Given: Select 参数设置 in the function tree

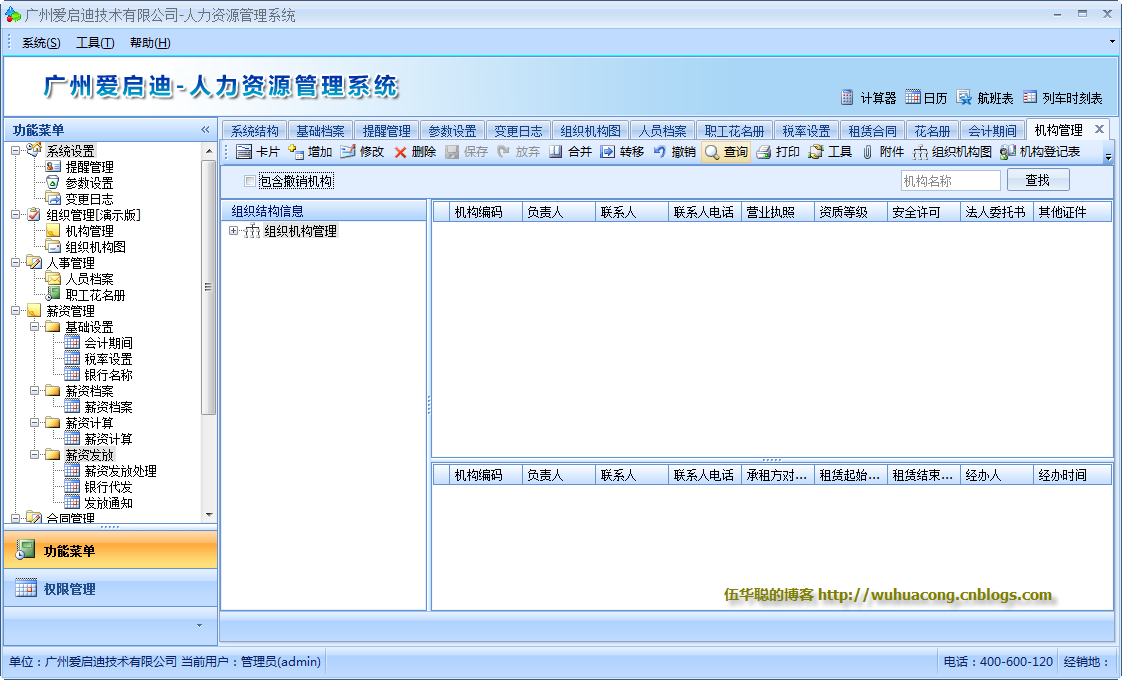Looking at the screenshot, I should click(89, 183).
